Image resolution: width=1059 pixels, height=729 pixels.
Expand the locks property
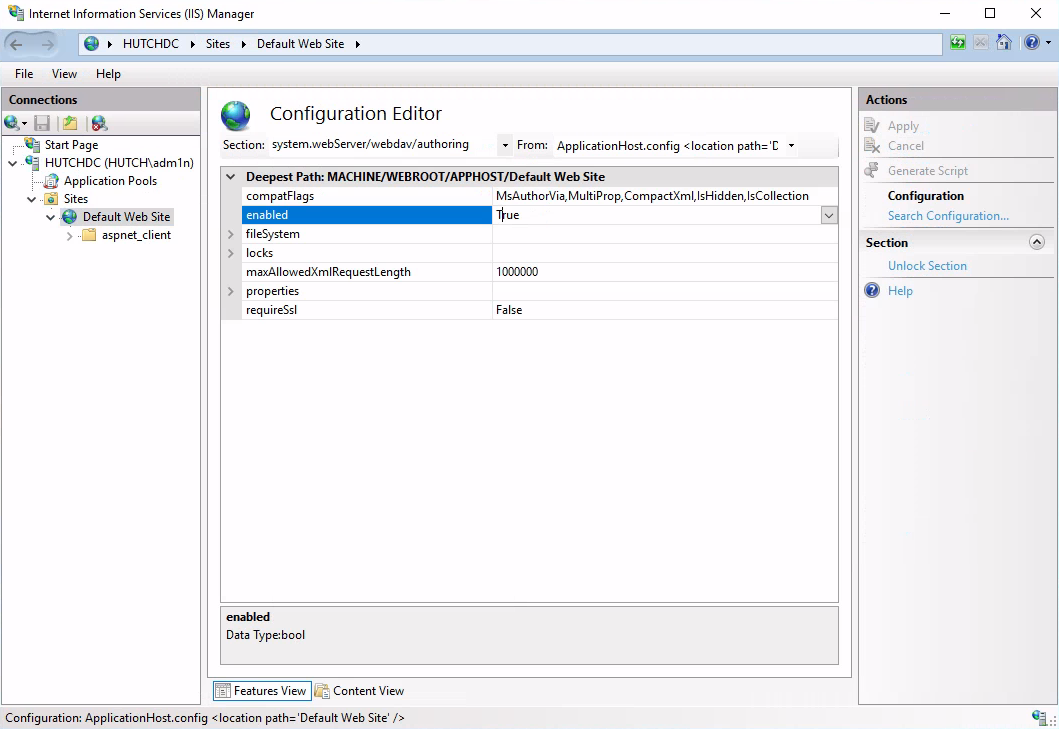(231, 253)
